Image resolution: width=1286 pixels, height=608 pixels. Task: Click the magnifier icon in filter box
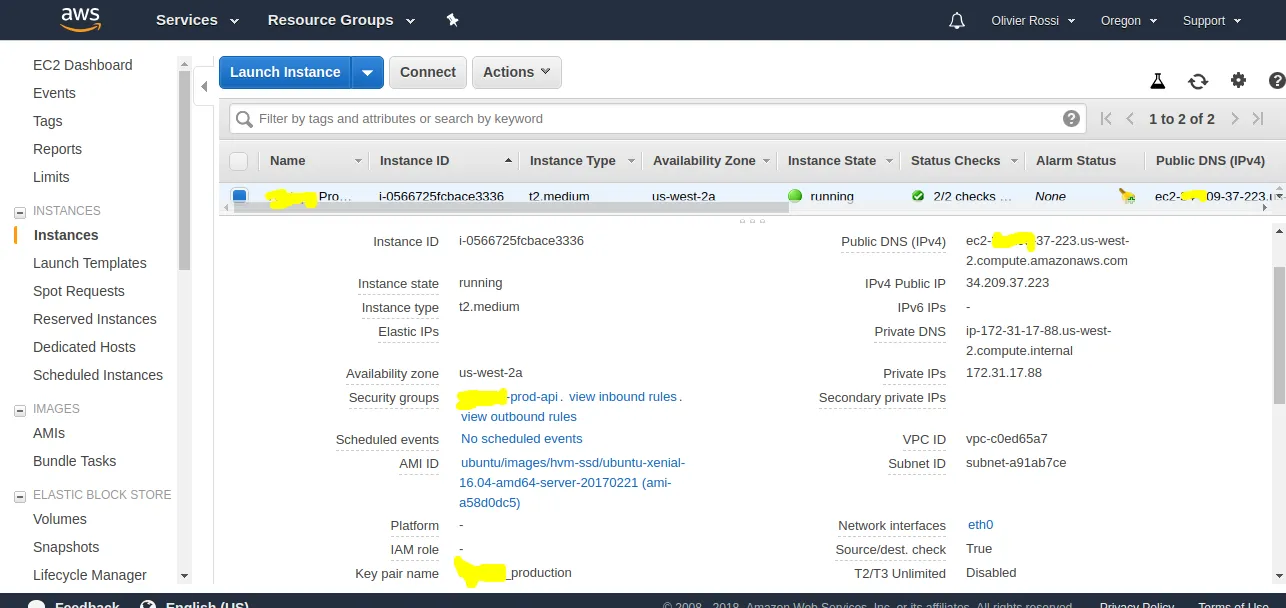(244, 119)
